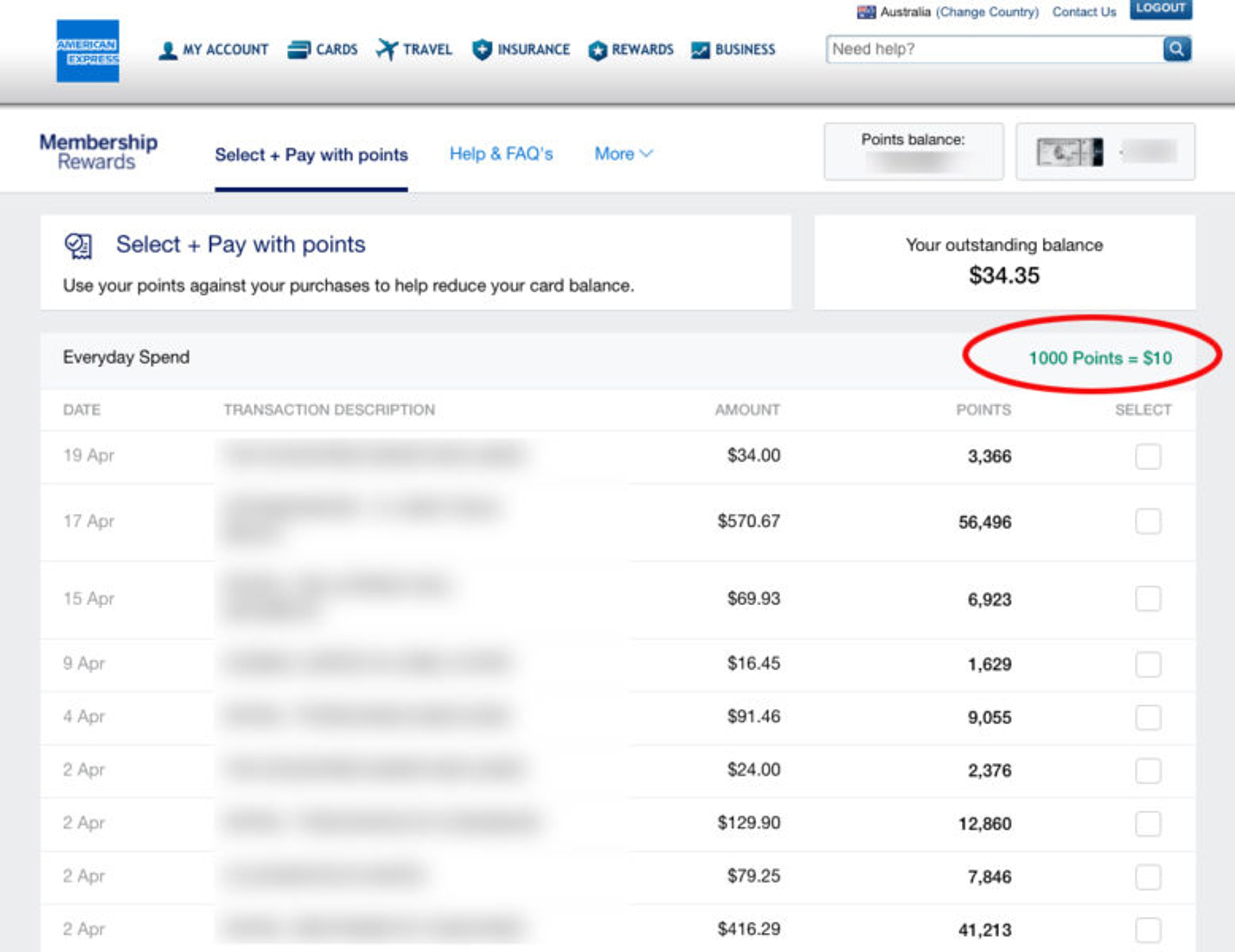Click the Cards icon in navigation
Screen dimensions: 1235x952
click(298, 50)
